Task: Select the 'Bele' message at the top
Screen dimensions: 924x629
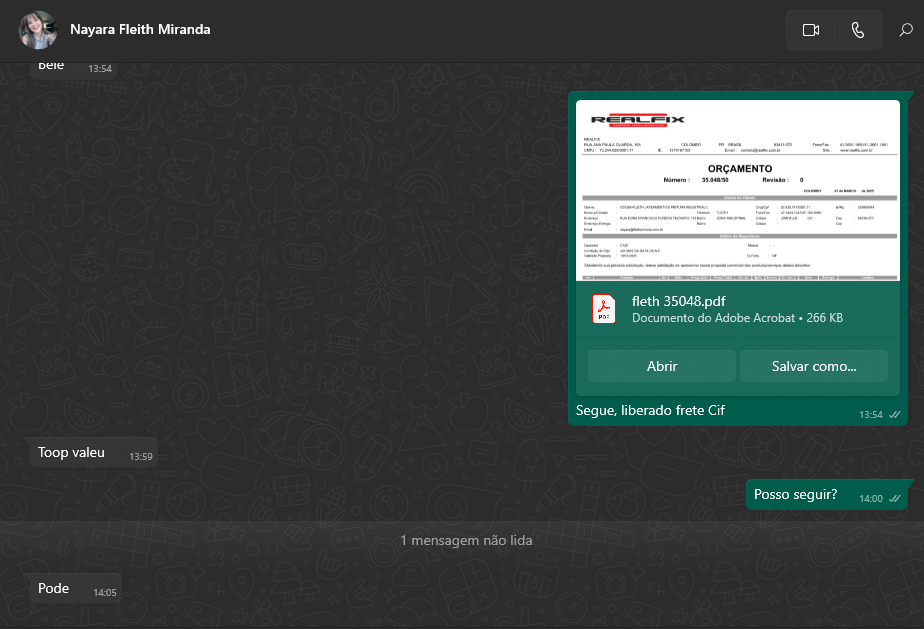Action: tap(51, 66)
